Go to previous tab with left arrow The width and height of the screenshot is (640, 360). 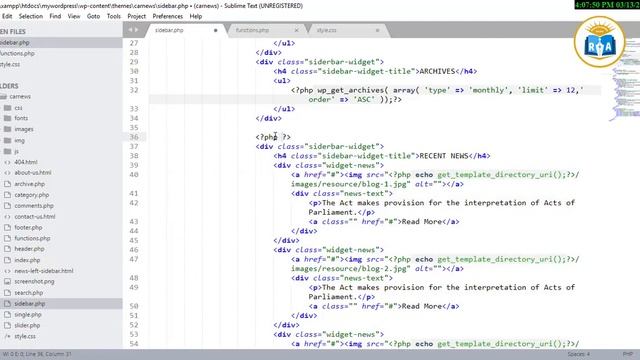(131, 30)
